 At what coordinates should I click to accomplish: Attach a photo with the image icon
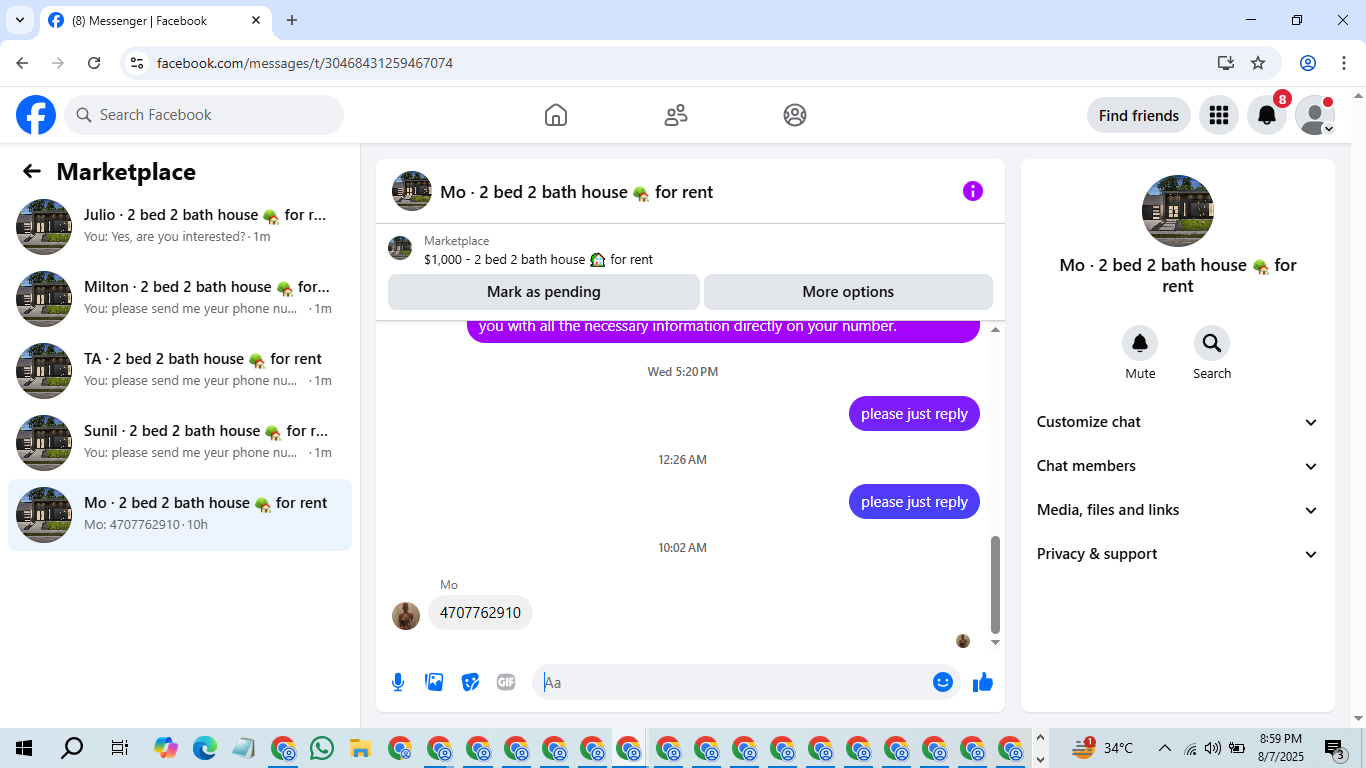click(x=434, y=682)
